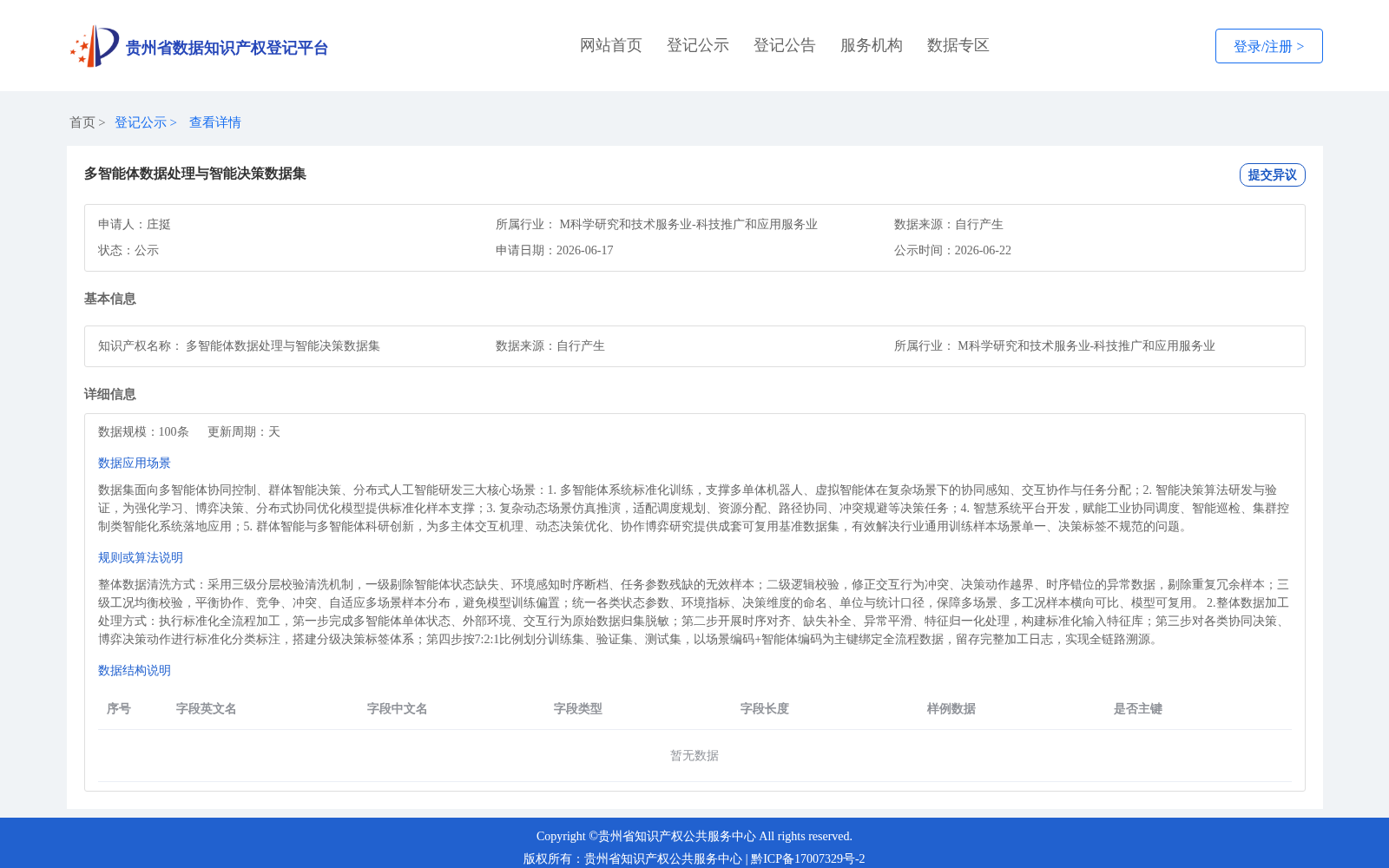Go back via 首页 breadcrumb
Image resolution: width=1389 pixels, height=868 pixels.
pos(82,122)
